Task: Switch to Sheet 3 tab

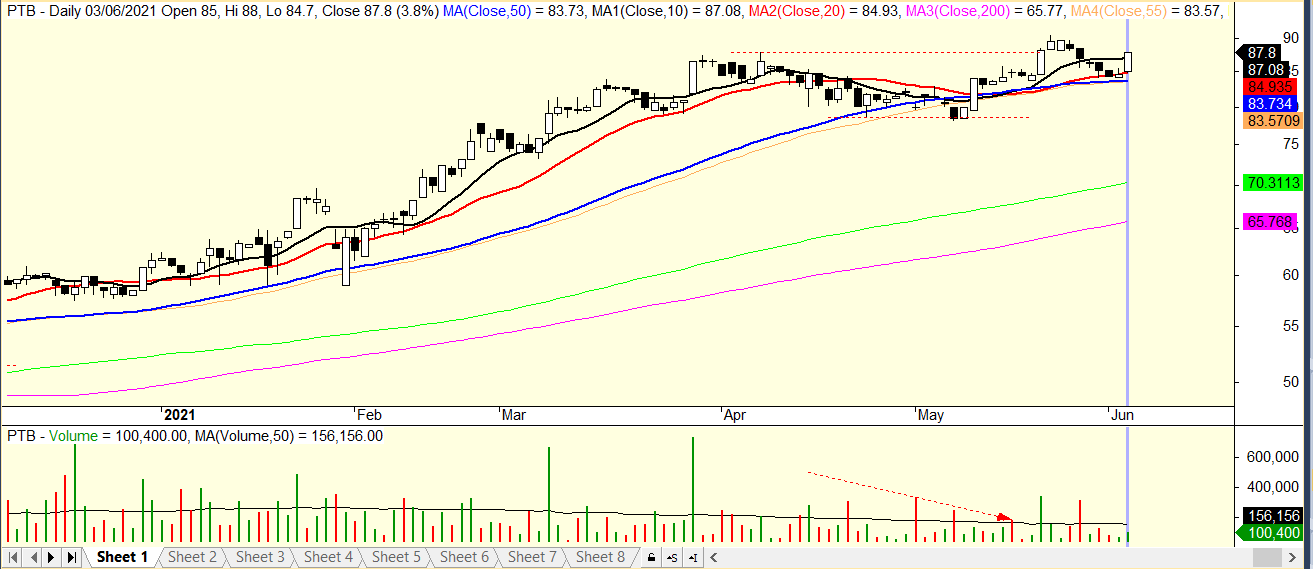Action: pos(260,557)
